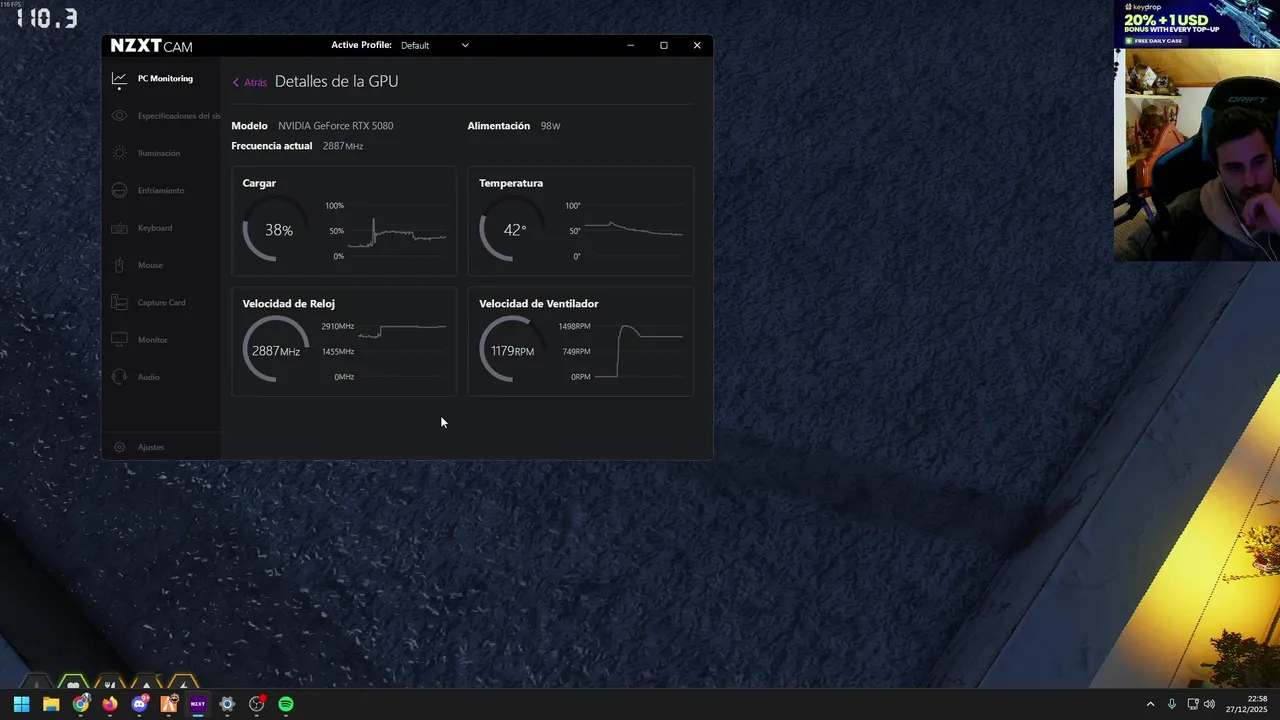Open File Explorer from the taskbar
1280x720 pixels.
point(51,704)
